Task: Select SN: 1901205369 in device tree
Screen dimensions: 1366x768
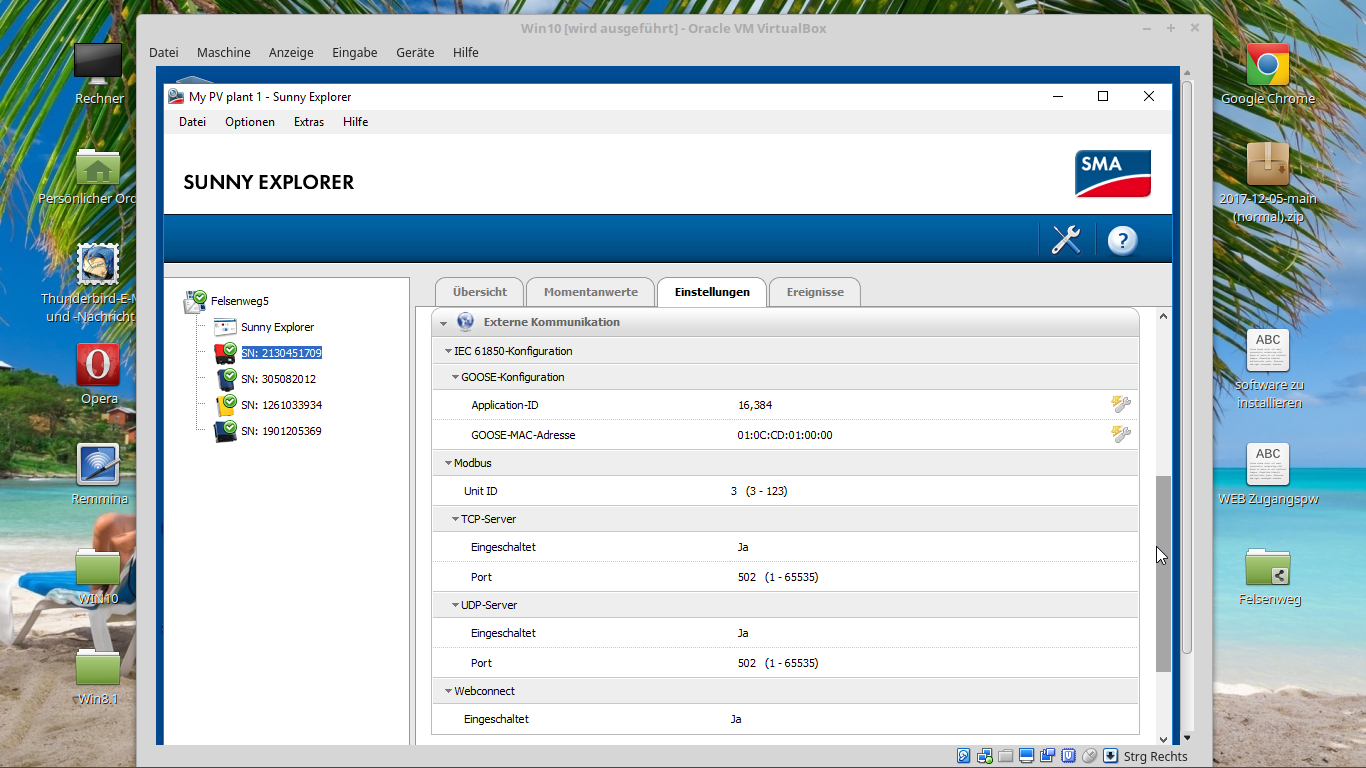Action: [281, 431]
